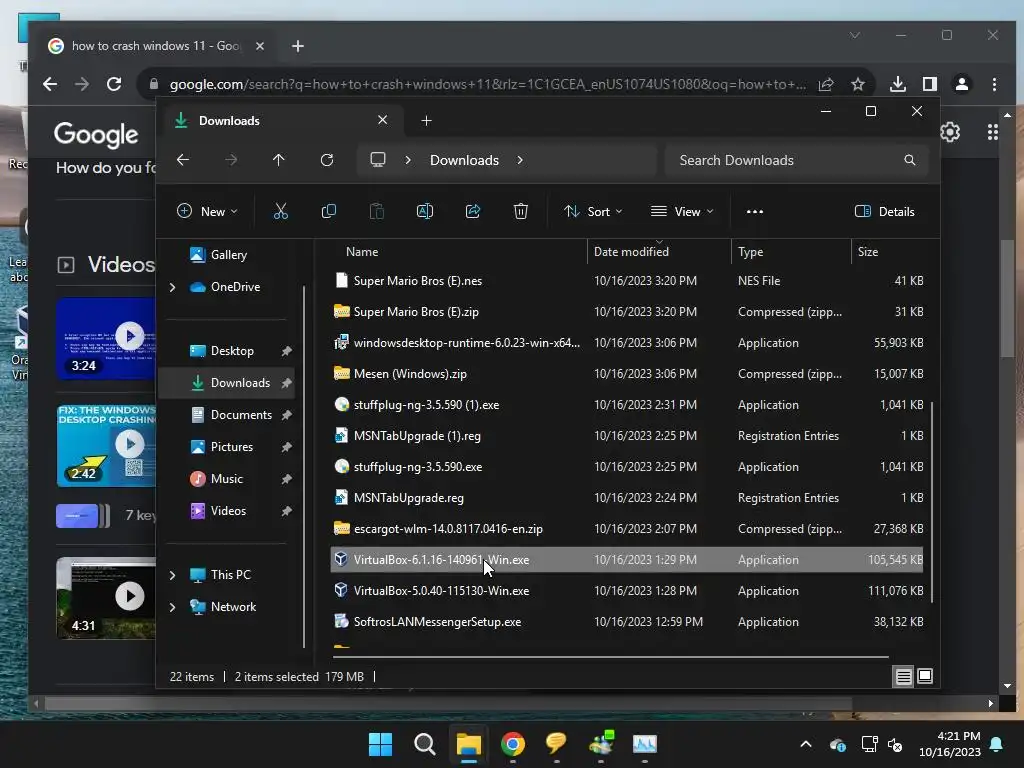Add a new Explorer tab

(x=426, y=121)
